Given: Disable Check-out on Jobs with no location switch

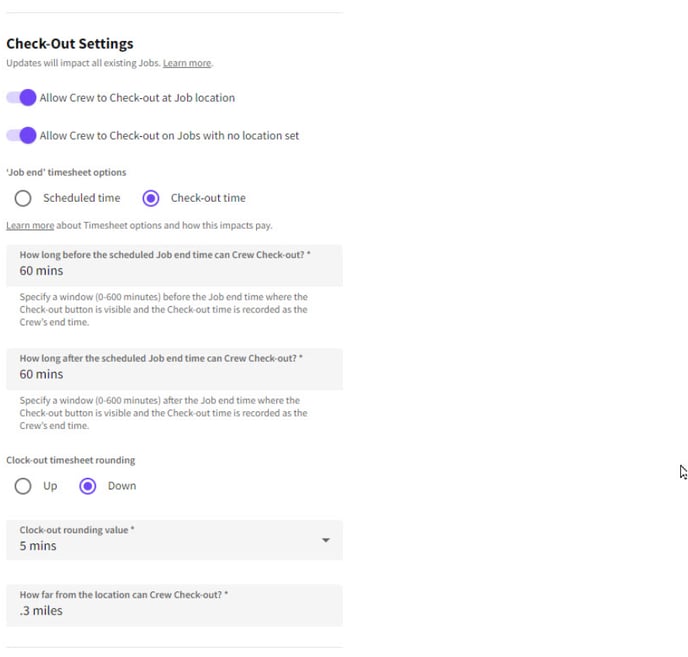Looking at the screenshot, I should click(21, 135).
